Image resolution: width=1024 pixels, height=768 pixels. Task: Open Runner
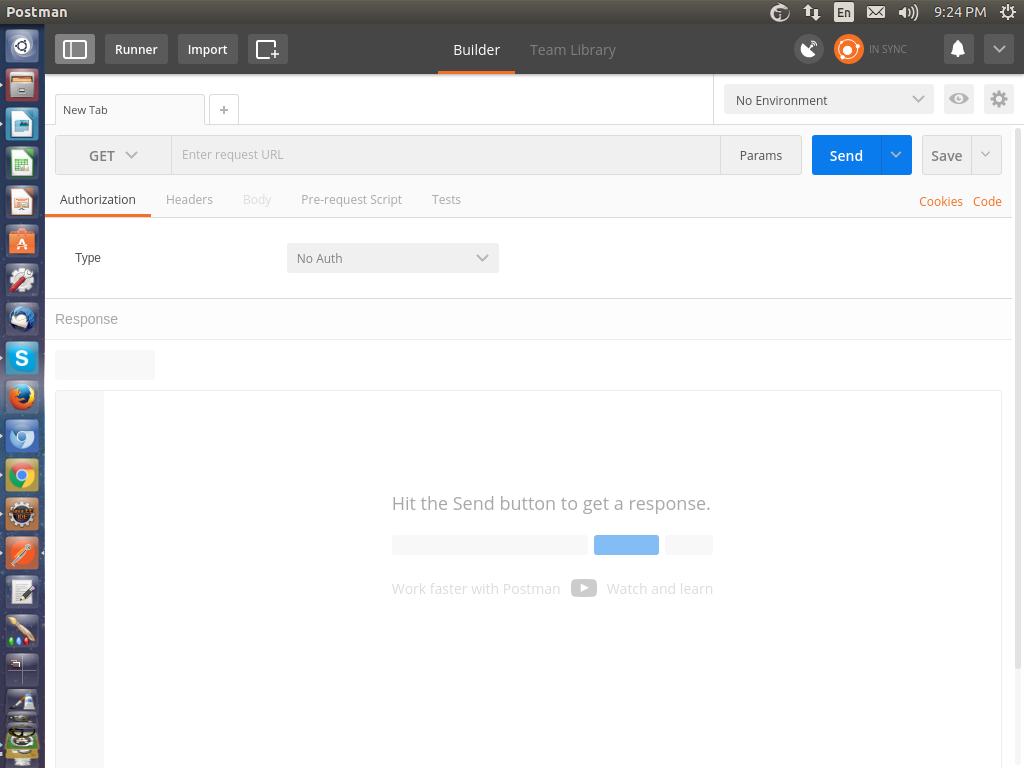pos(136,49)
